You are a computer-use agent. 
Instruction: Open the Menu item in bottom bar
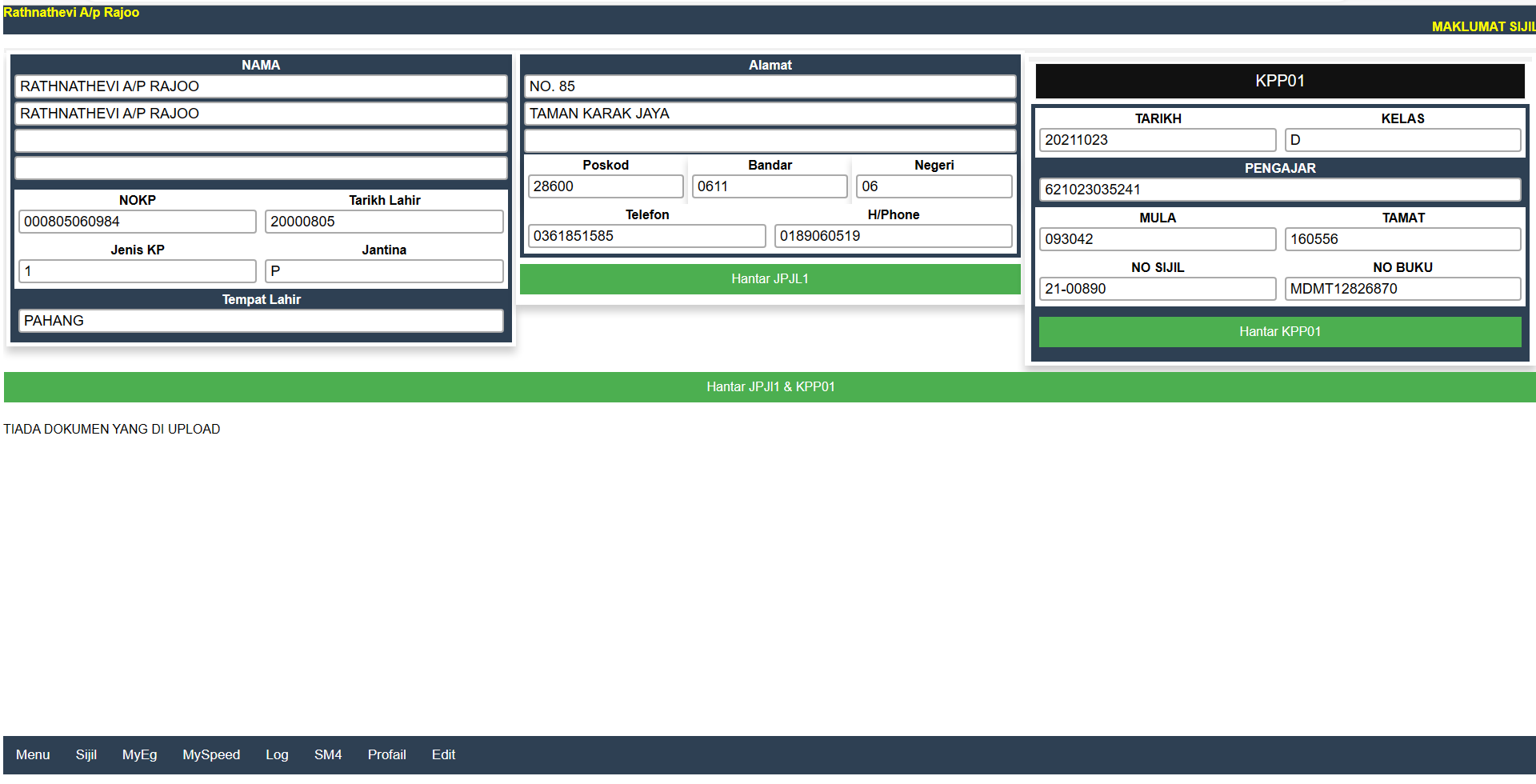click(33, 754)
